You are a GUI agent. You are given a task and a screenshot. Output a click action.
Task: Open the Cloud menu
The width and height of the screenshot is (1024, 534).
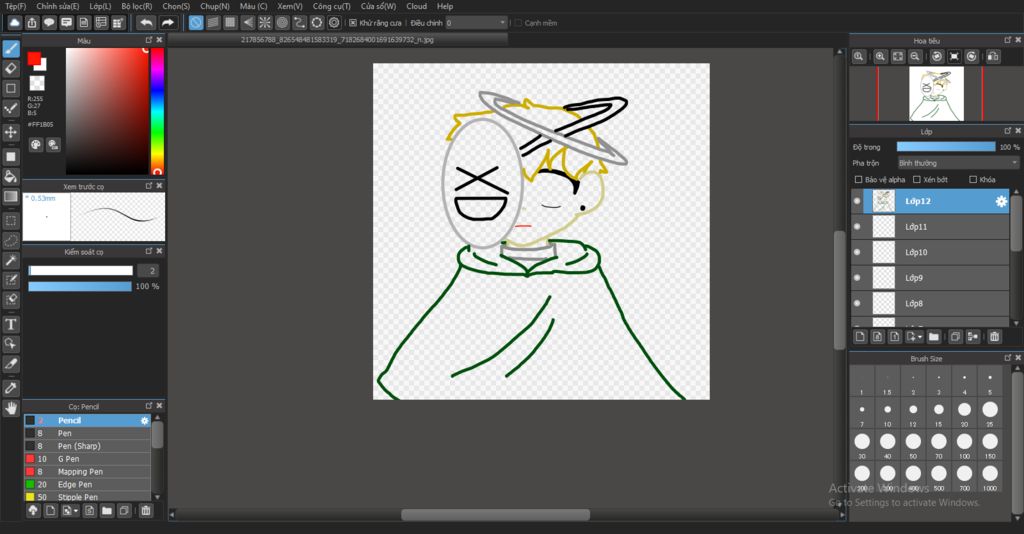tap(417, 6)
